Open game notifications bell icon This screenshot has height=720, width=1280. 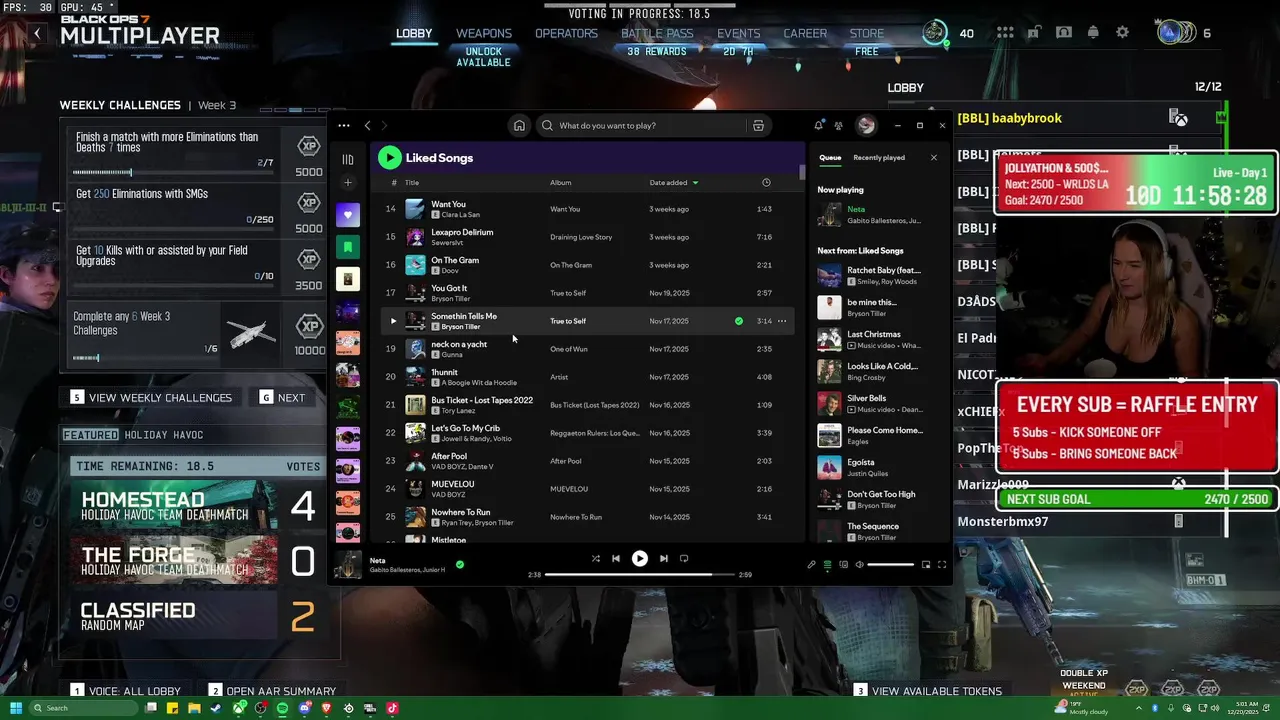pos(1093,33)
